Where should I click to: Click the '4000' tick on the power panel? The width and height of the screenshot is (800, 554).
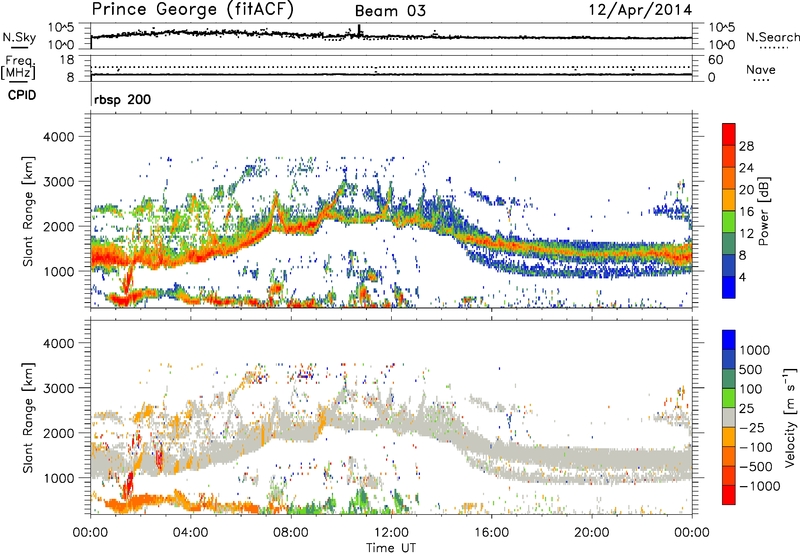tap(59, 137)
